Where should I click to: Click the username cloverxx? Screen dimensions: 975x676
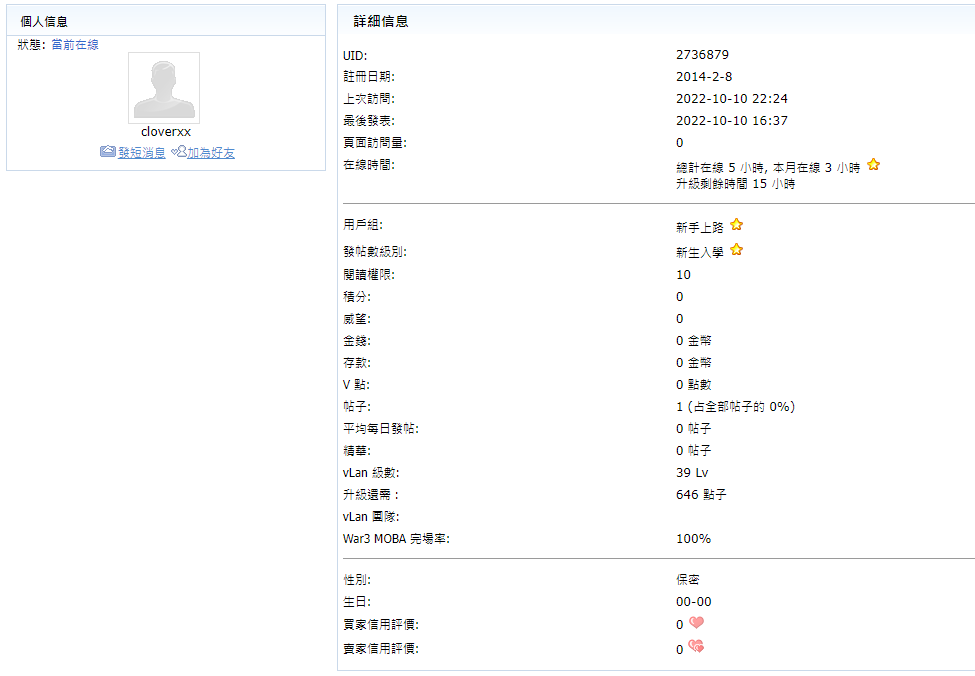166,132
